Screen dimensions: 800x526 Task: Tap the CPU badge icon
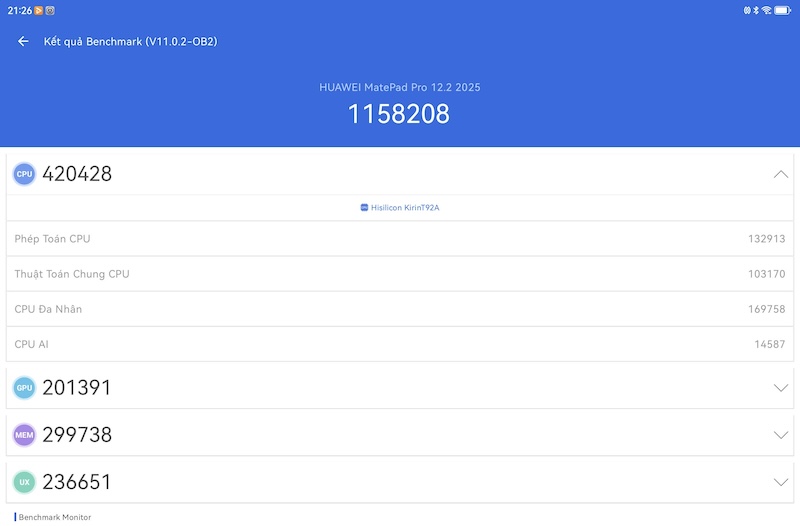pyautogui.click(x=24, y=174)
